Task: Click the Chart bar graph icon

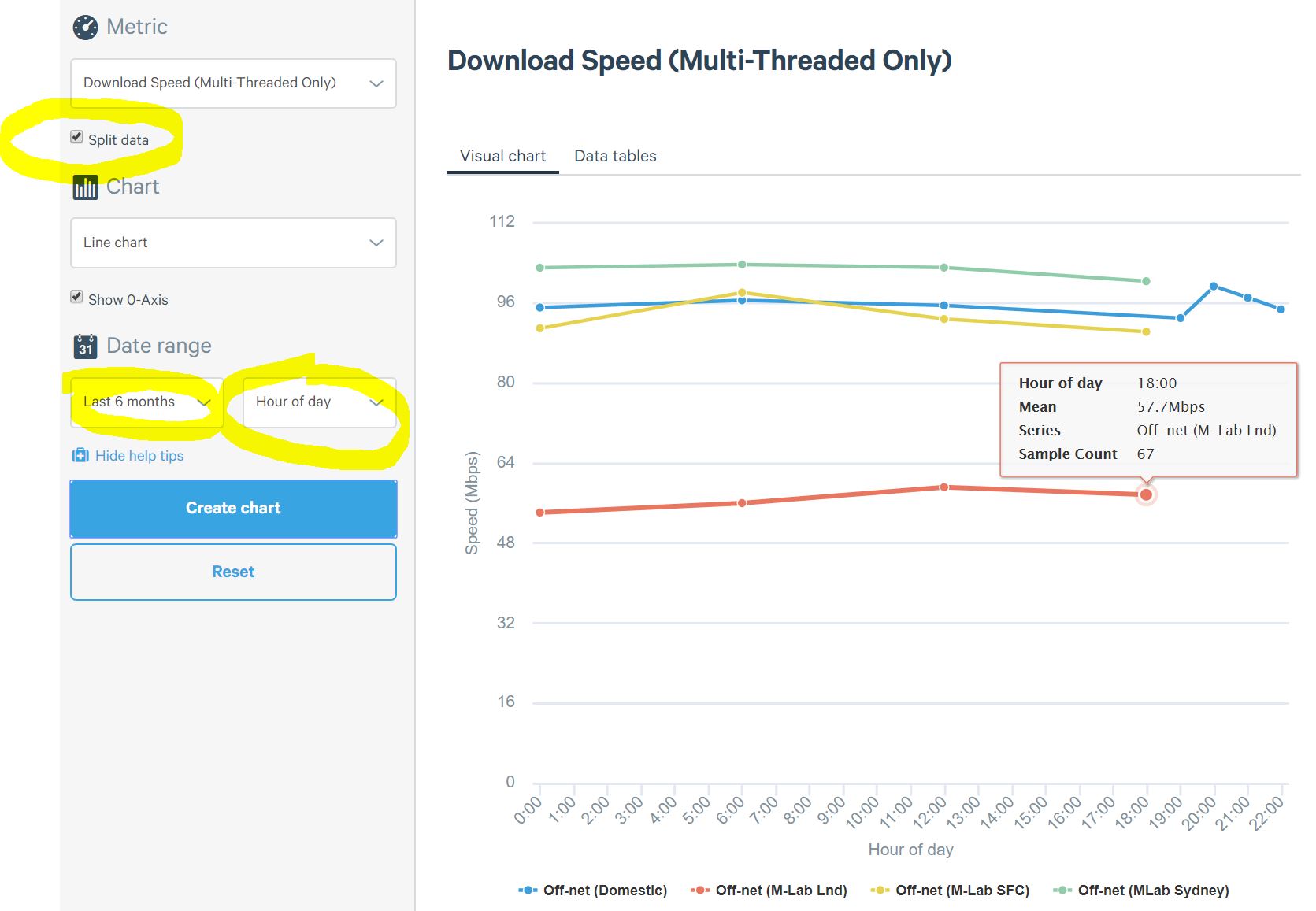Action: [x=85, y=187]
